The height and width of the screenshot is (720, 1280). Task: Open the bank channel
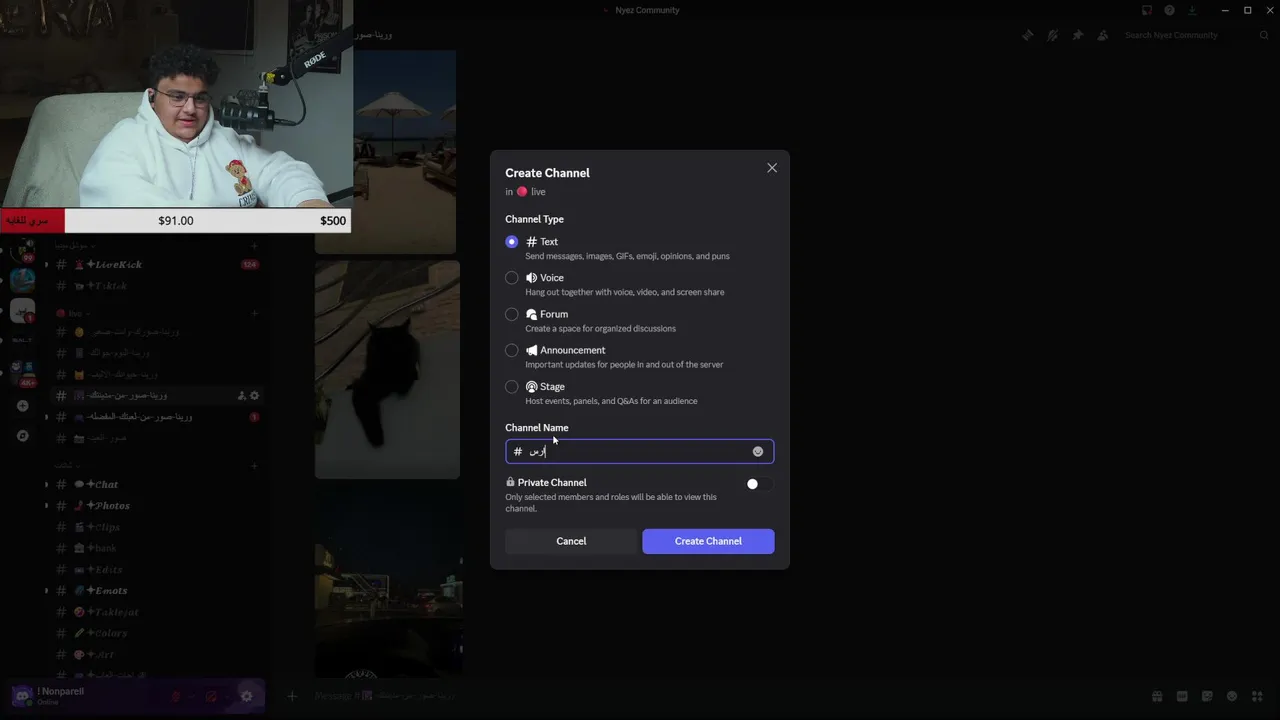tap(158, 548)
